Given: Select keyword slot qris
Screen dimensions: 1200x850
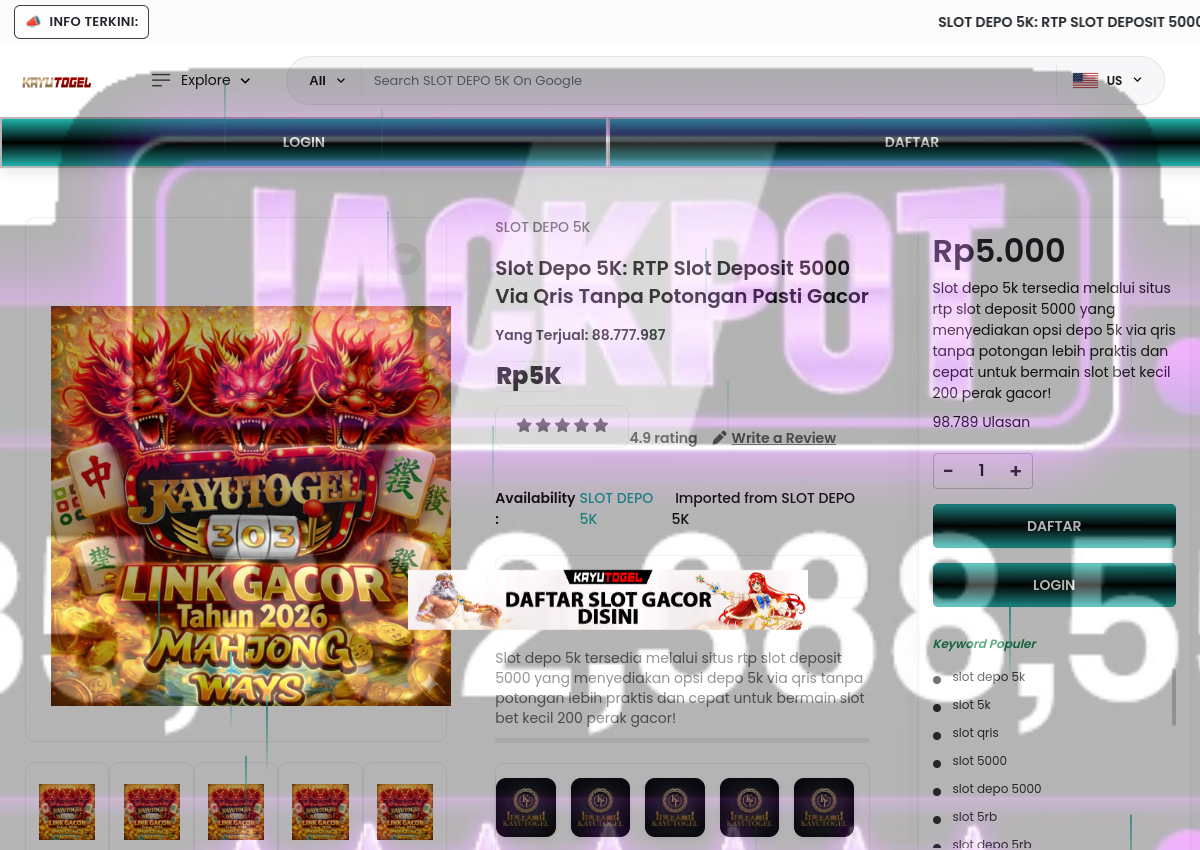Looking at the screenshot, I should tap(975, 733).
